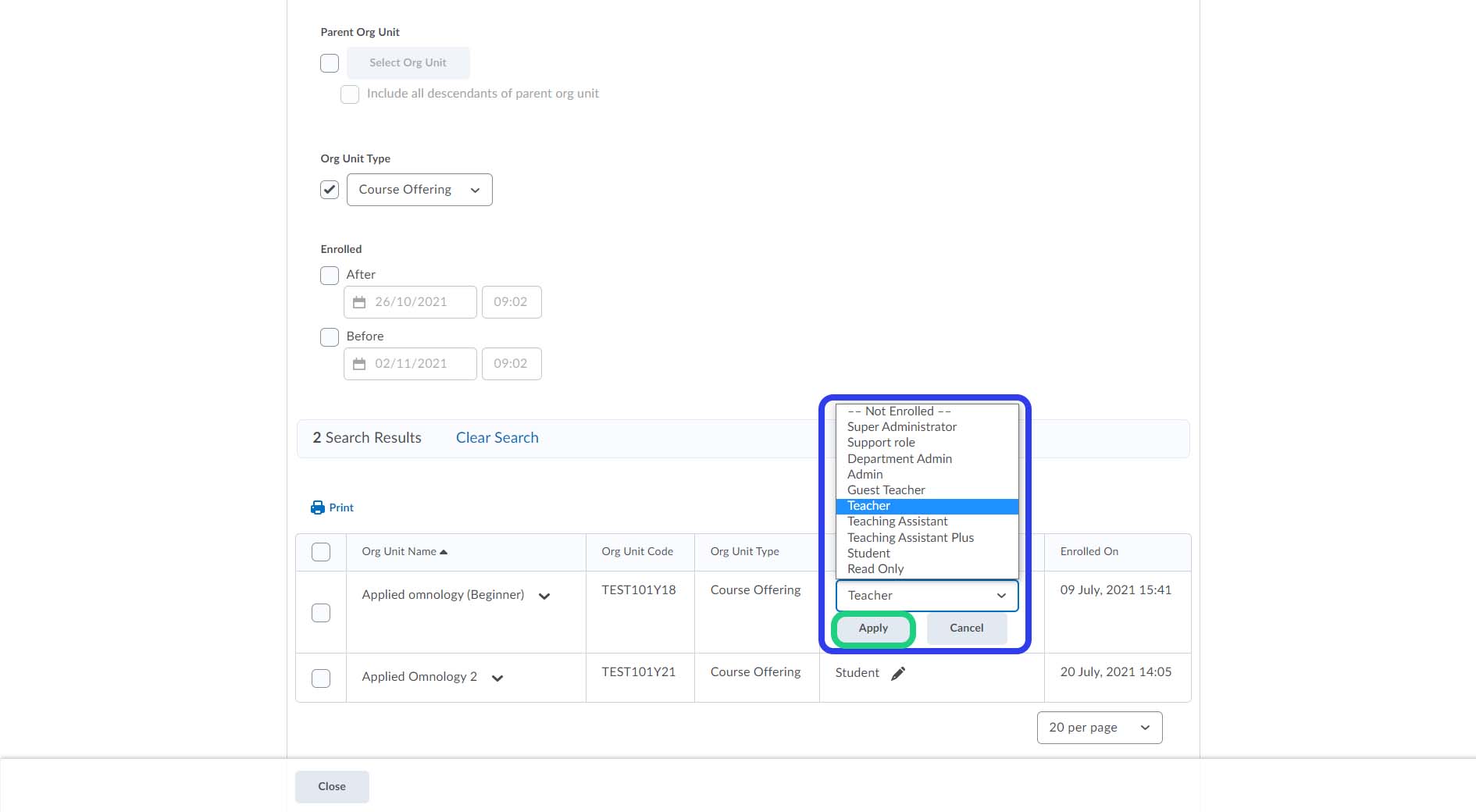Pick Super Administrator in role list
The image size is (1476, 812).
coord(901,427)
